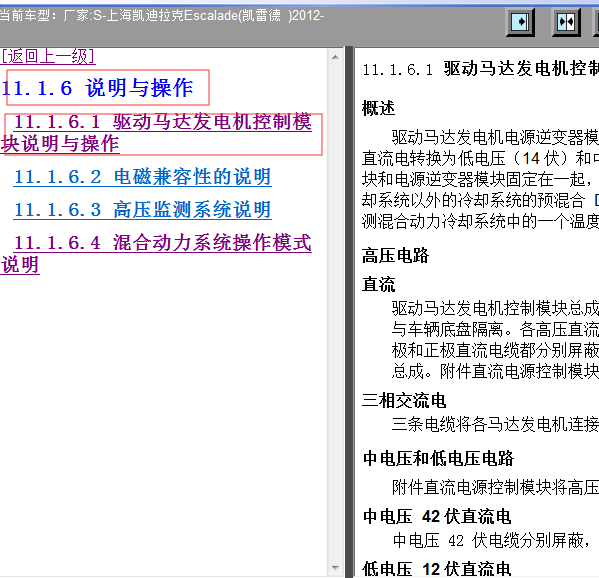Click the 三相交流电 heading
Image resolution: width=599 pixels, height=578 pixels.
[404, 400]
